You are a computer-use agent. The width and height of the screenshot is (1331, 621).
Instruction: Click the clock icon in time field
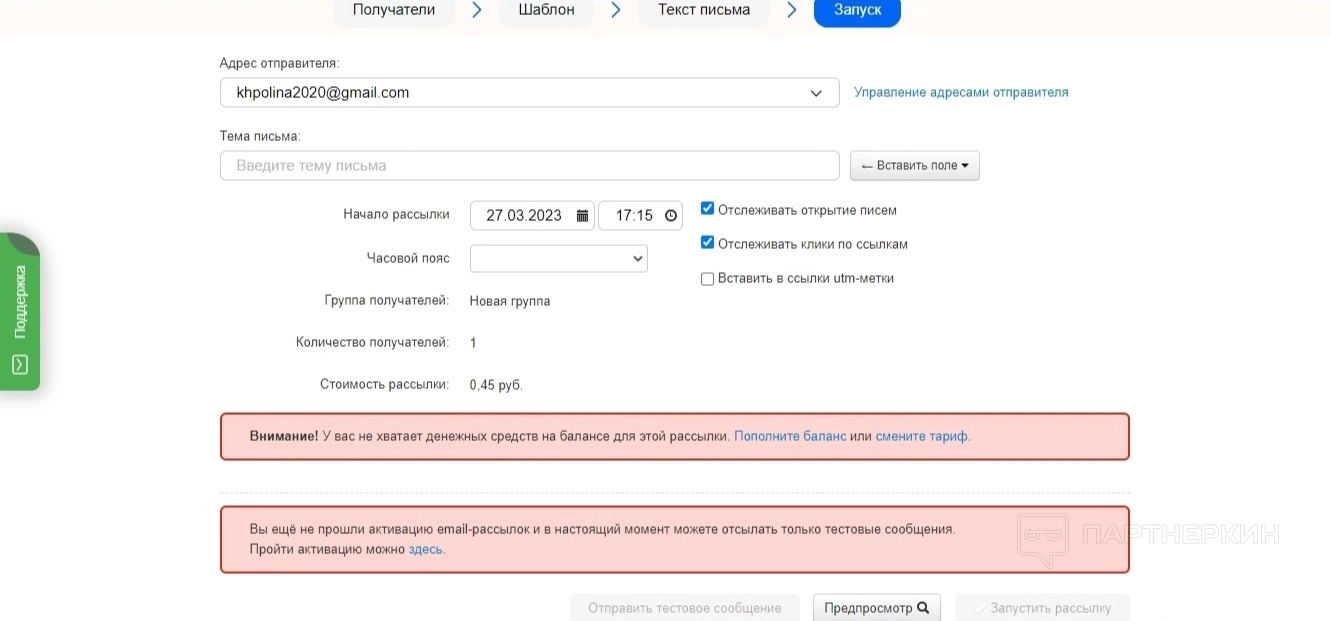click(670, 215)
